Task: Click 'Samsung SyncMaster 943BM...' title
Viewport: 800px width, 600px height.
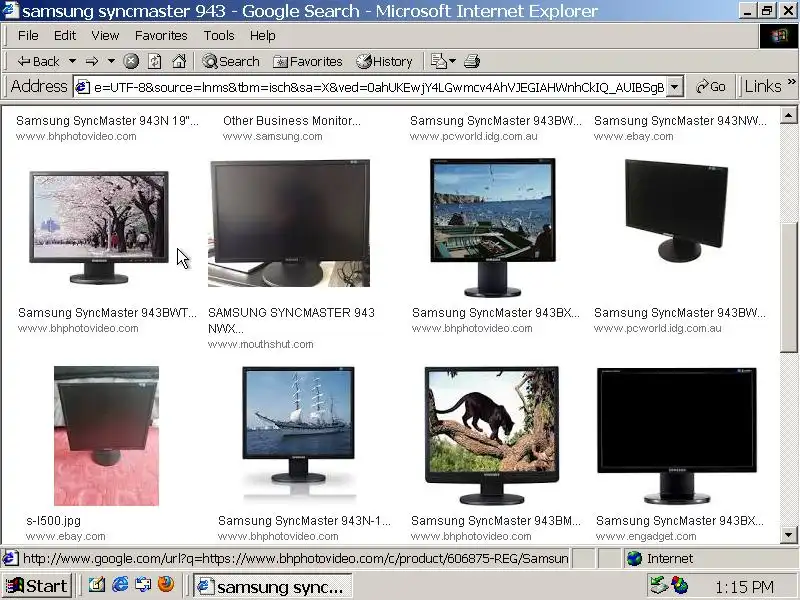Action: tap(496, 521)
